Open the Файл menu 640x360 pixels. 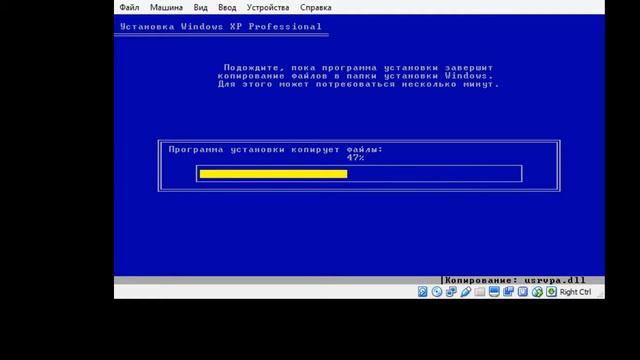click(129, 7)
